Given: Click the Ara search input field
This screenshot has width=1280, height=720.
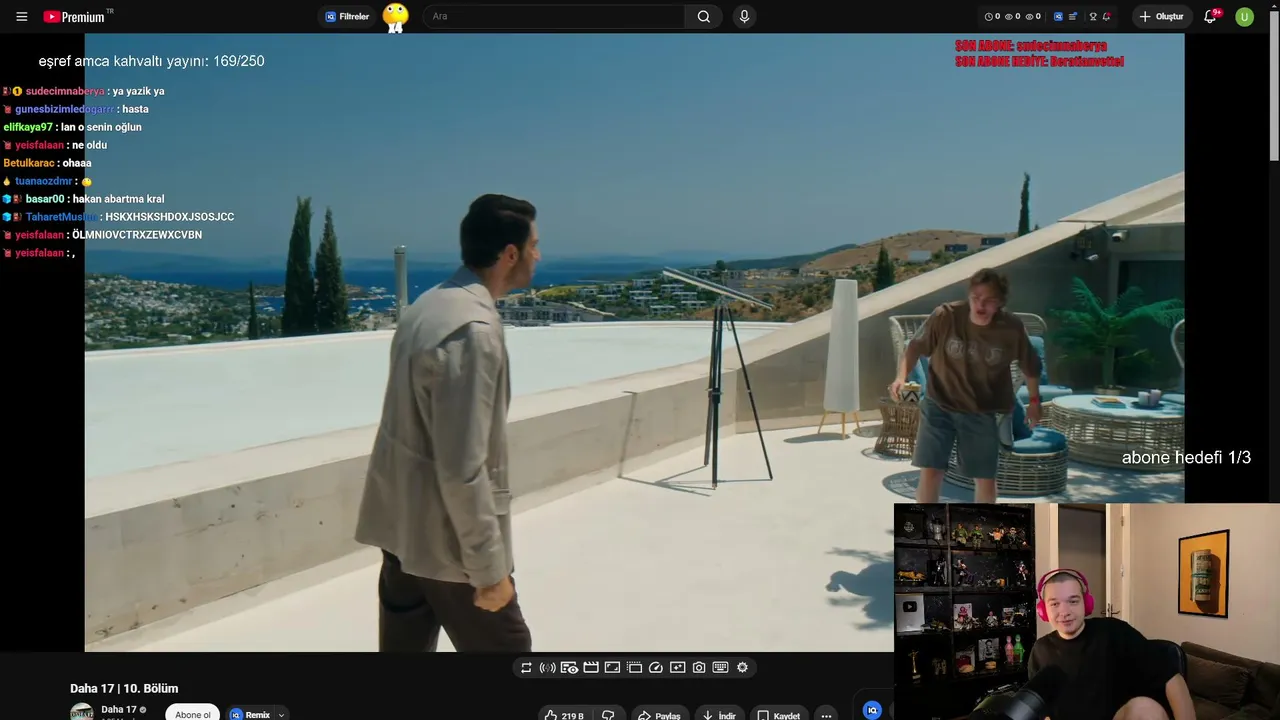Looking at the screenshot, I should (553, 17).
